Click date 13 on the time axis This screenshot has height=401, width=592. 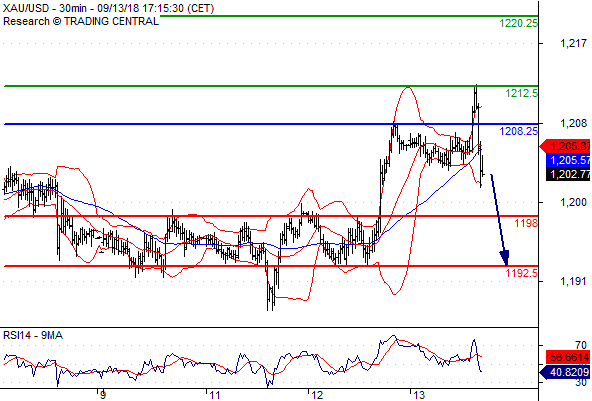[x=419, y=396]
